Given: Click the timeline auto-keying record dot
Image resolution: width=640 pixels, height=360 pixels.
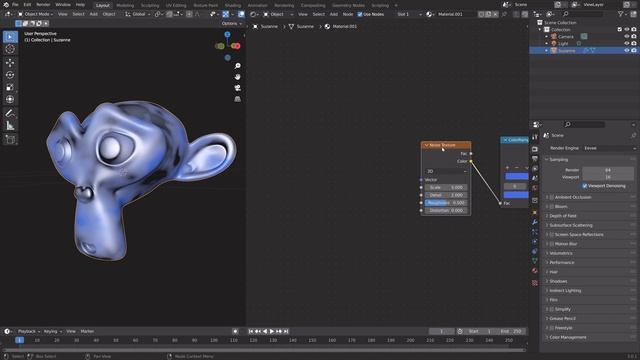Looking at the screenshot, I should (x=235, y=331).
